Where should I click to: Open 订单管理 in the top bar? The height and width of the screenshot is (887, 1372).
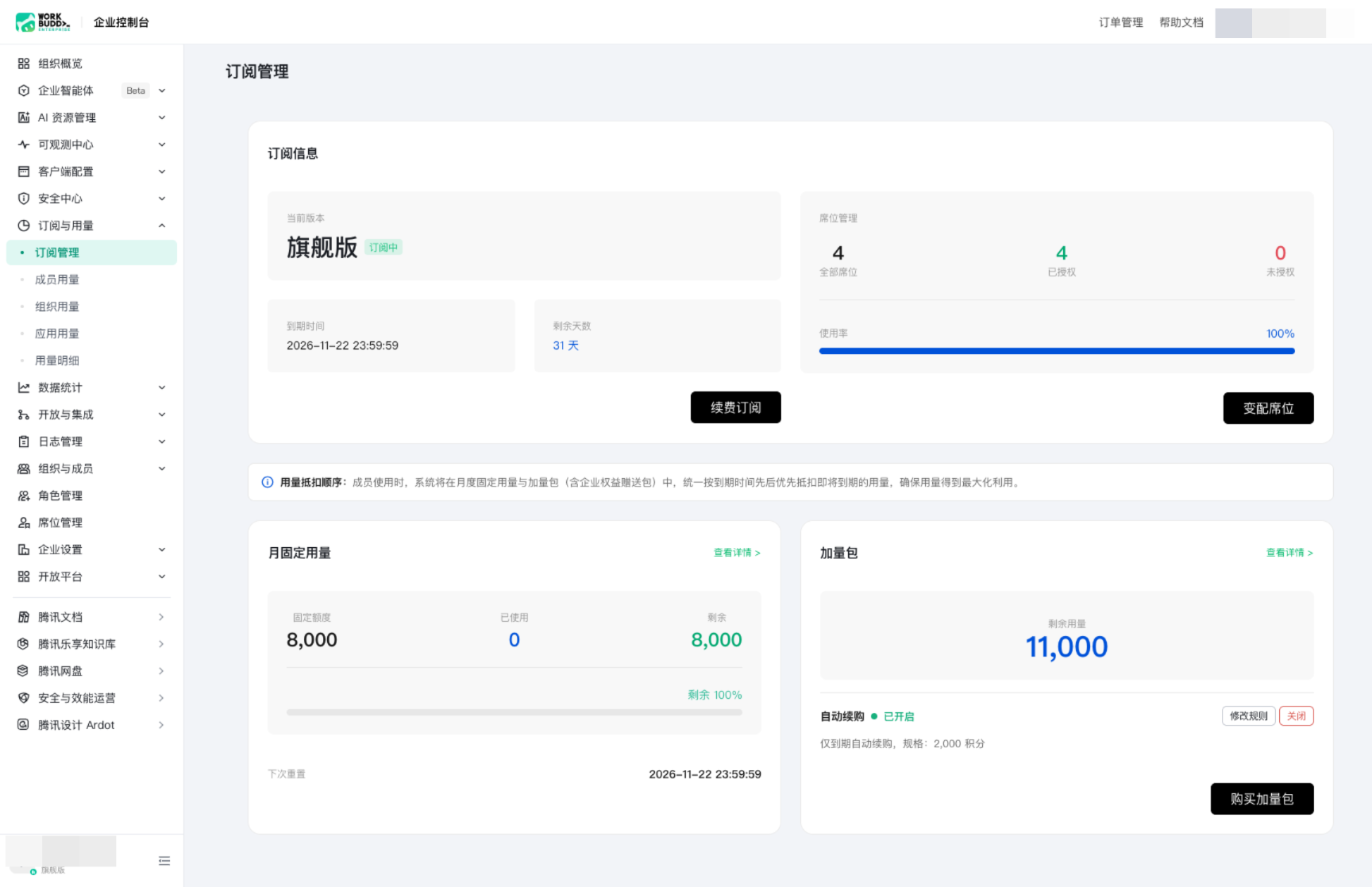coord(1121,22)
